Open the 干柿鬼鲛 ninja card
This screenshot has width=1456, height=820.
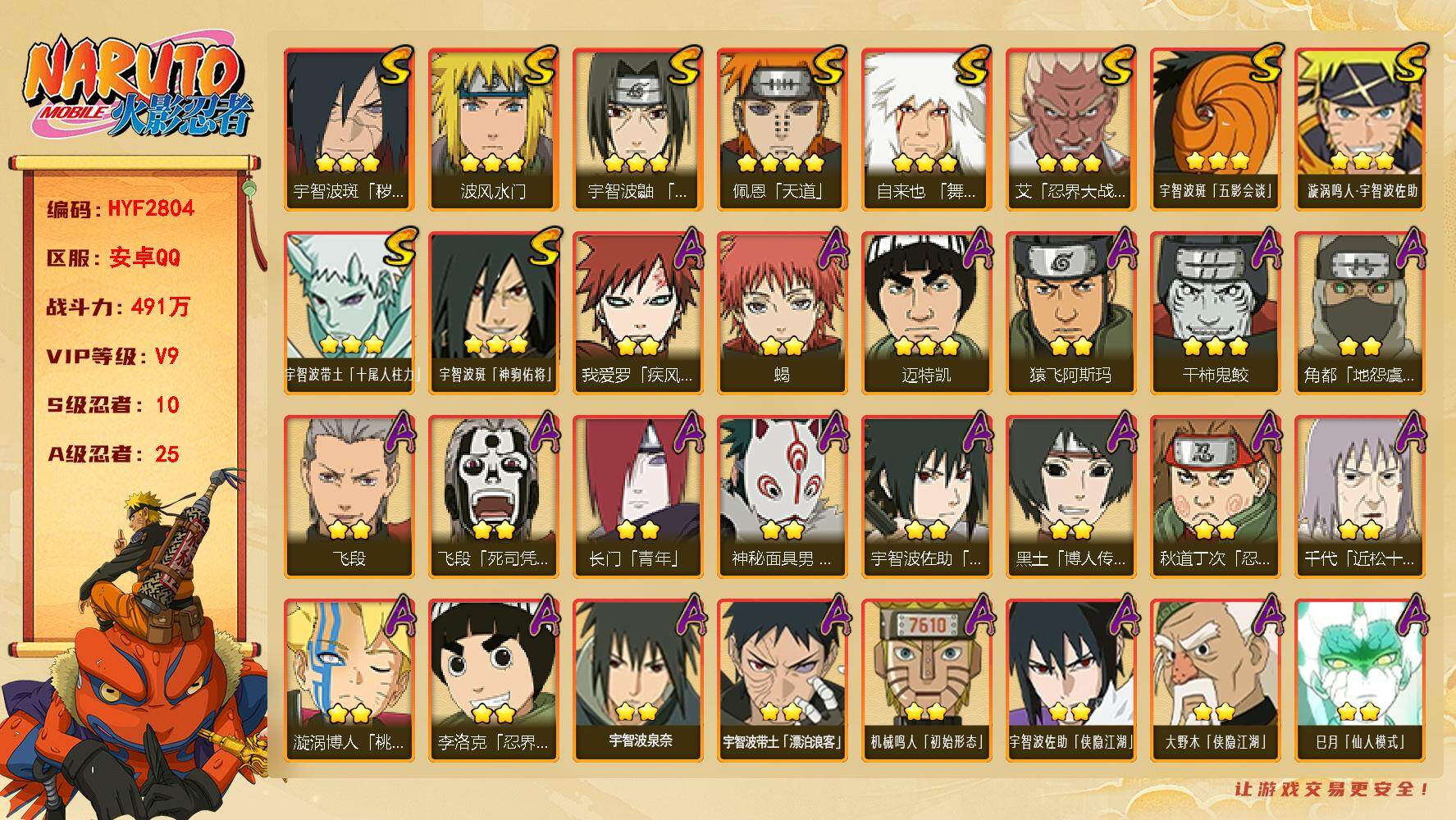click(x=1215, y=313)
